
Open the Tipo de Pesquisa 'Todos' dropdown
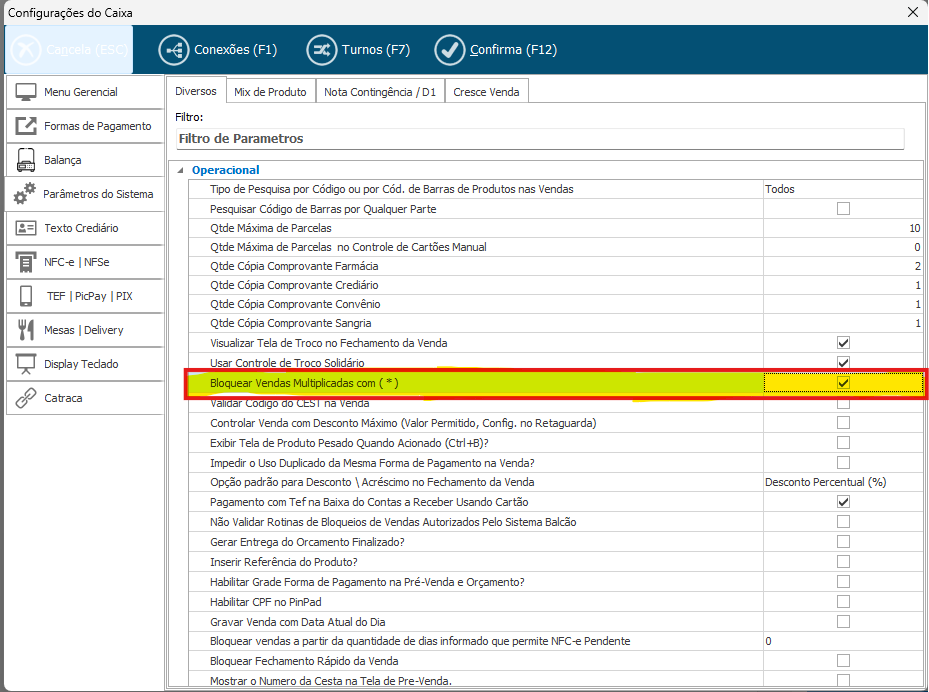click(x=842, y=189)
